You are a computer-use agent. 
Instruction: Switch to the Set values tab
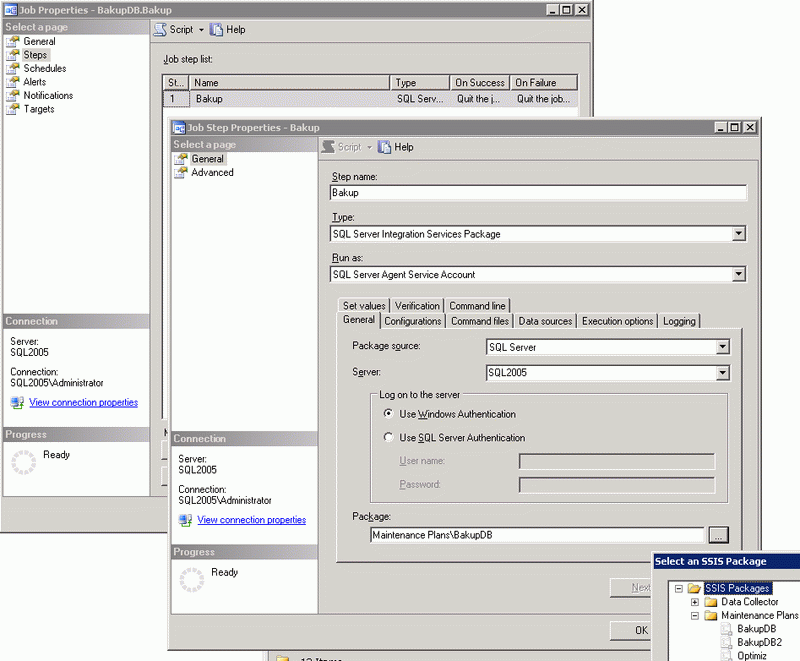tap(364, 306)
